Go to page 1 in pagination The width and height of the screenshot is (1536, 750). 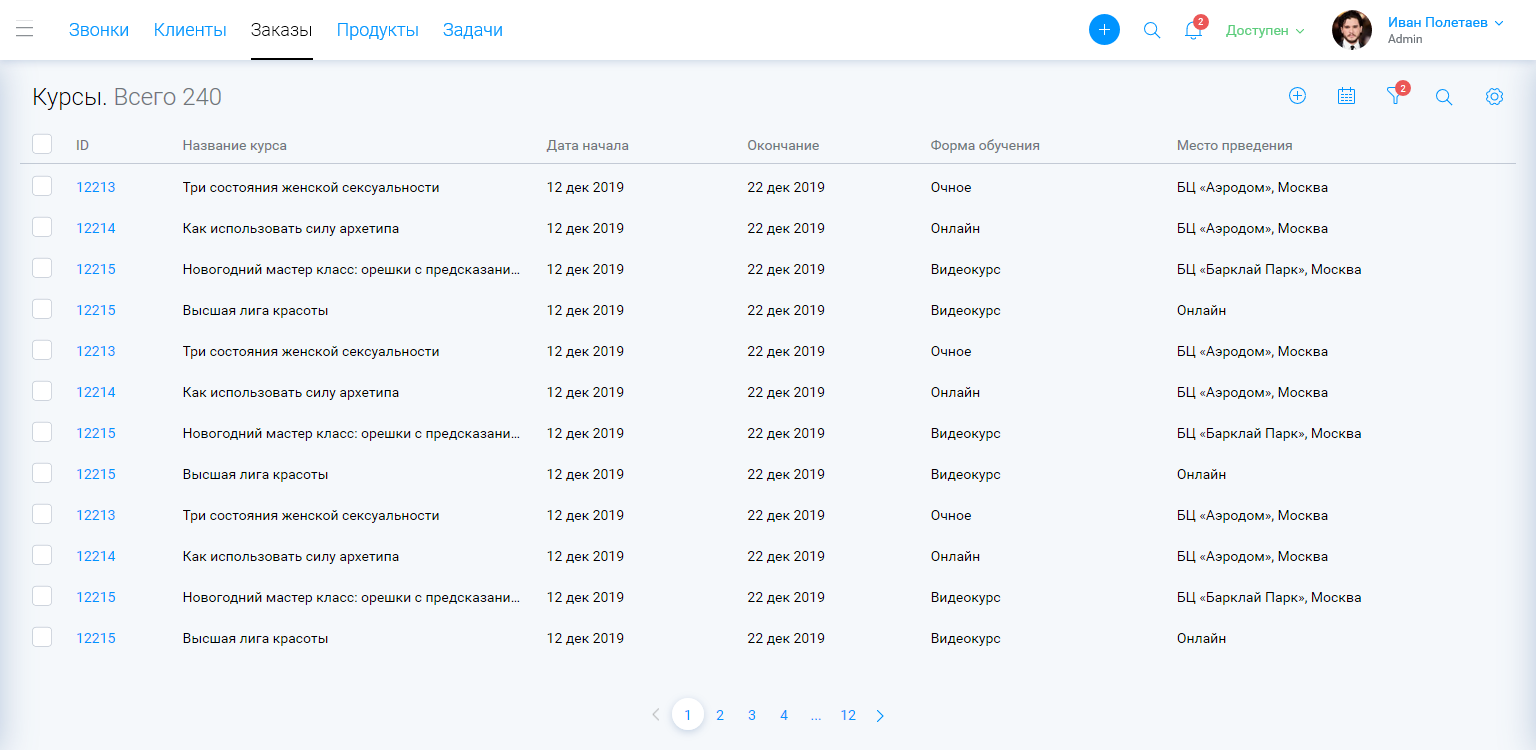[688, 715]
